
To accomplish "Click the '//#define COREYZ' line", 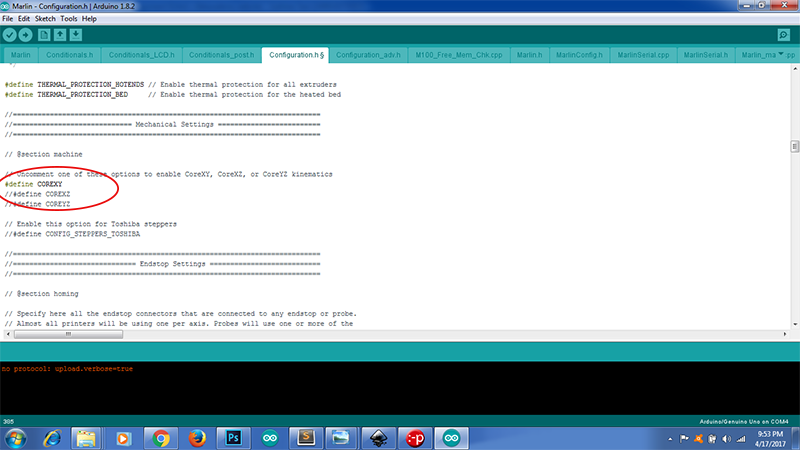I will (x=37, y=204).
